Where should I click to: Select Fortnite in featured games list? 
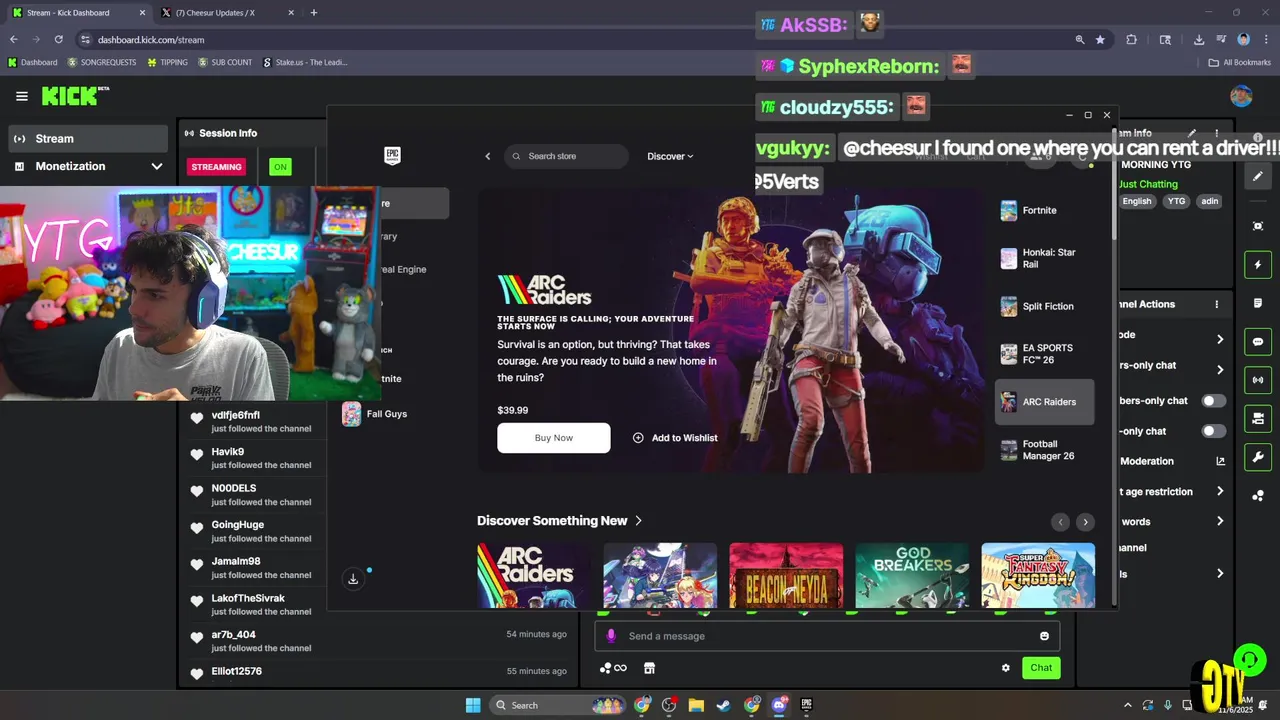pos(1045,210)
